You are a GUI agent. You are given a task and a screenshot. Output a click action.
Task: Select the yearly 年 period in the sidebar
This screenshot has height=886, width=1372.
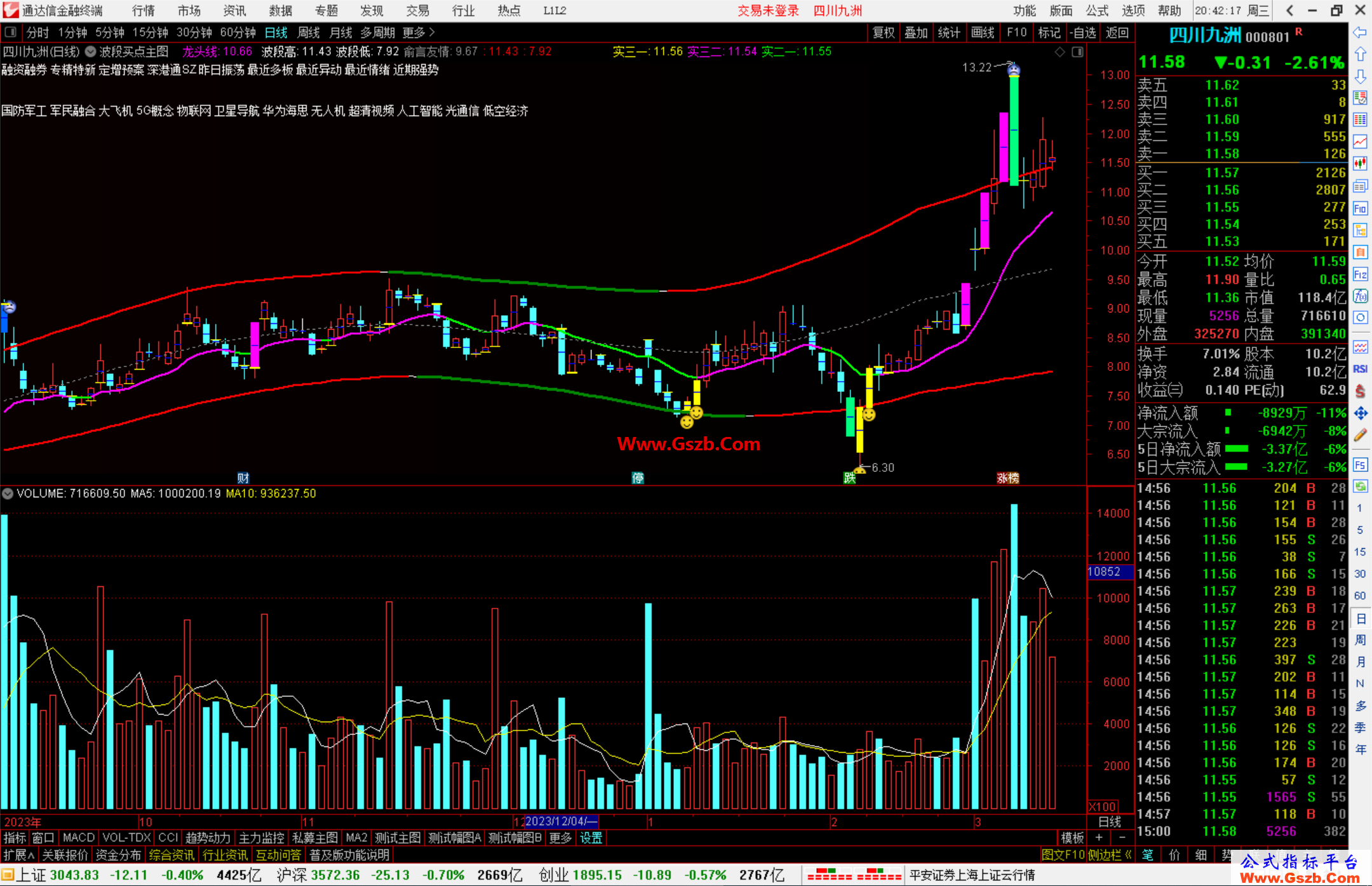click(x=1360, y=749)
